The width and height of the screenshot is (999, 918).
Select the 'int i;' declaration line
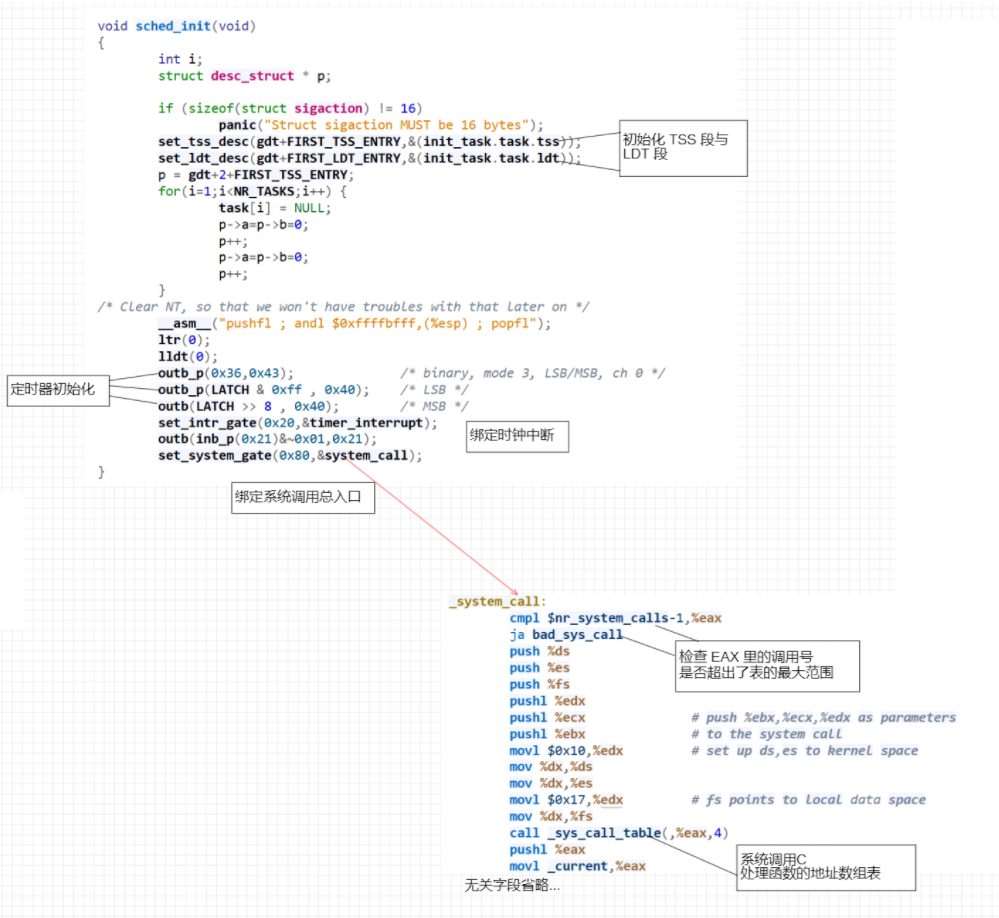(180, 59)
